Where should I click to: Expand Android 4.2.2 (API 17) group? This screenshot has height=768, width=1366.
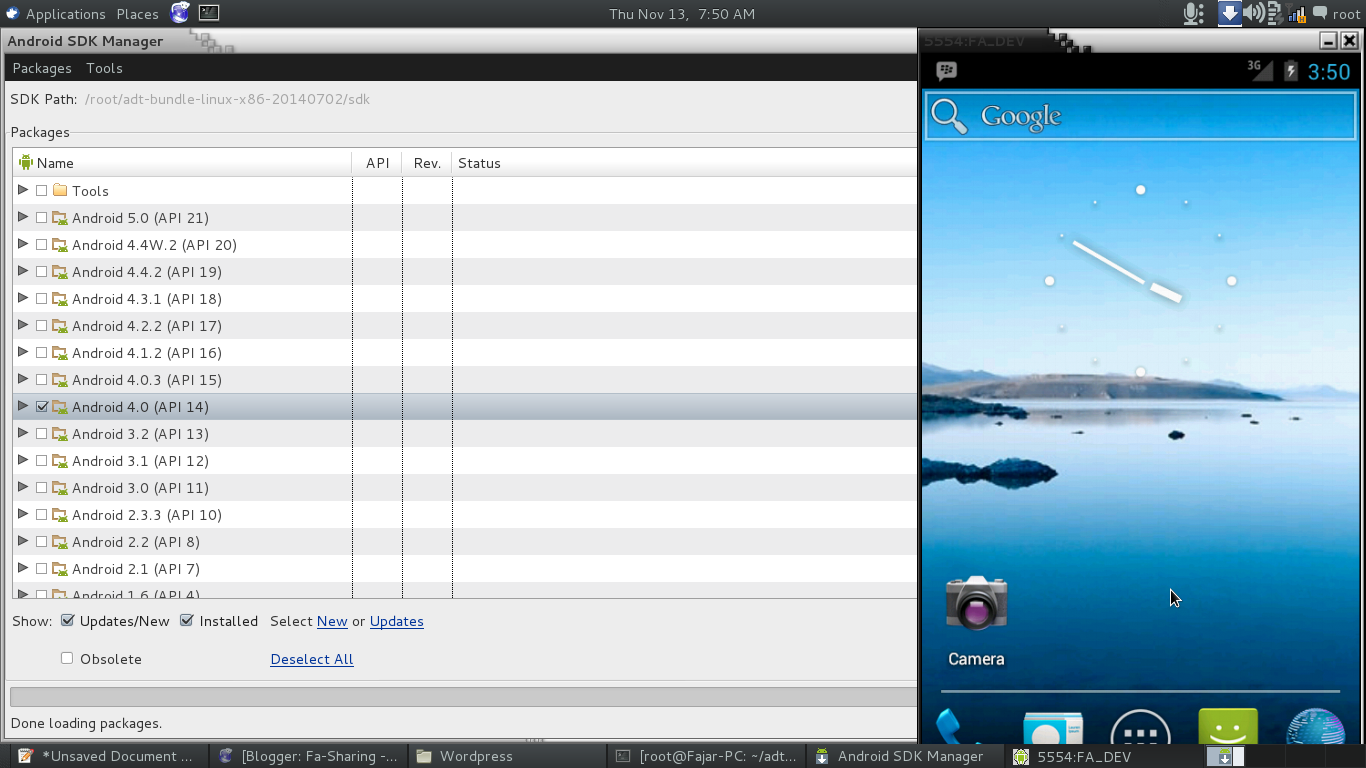tap(23, 324)
